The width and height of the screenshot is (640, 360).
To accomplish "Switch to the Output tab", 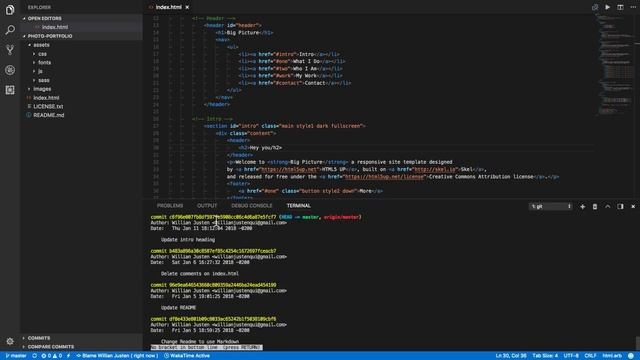I will tap(207, 206).
